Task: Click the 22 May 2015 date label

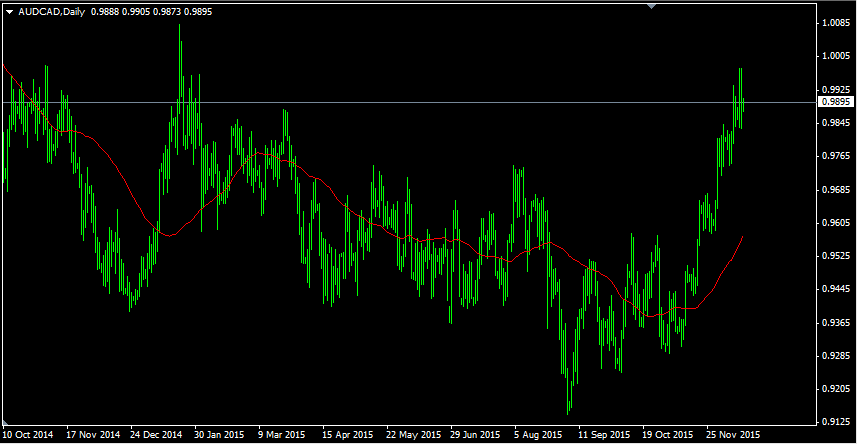Action: pyautogui.click(x=414, y=435)
